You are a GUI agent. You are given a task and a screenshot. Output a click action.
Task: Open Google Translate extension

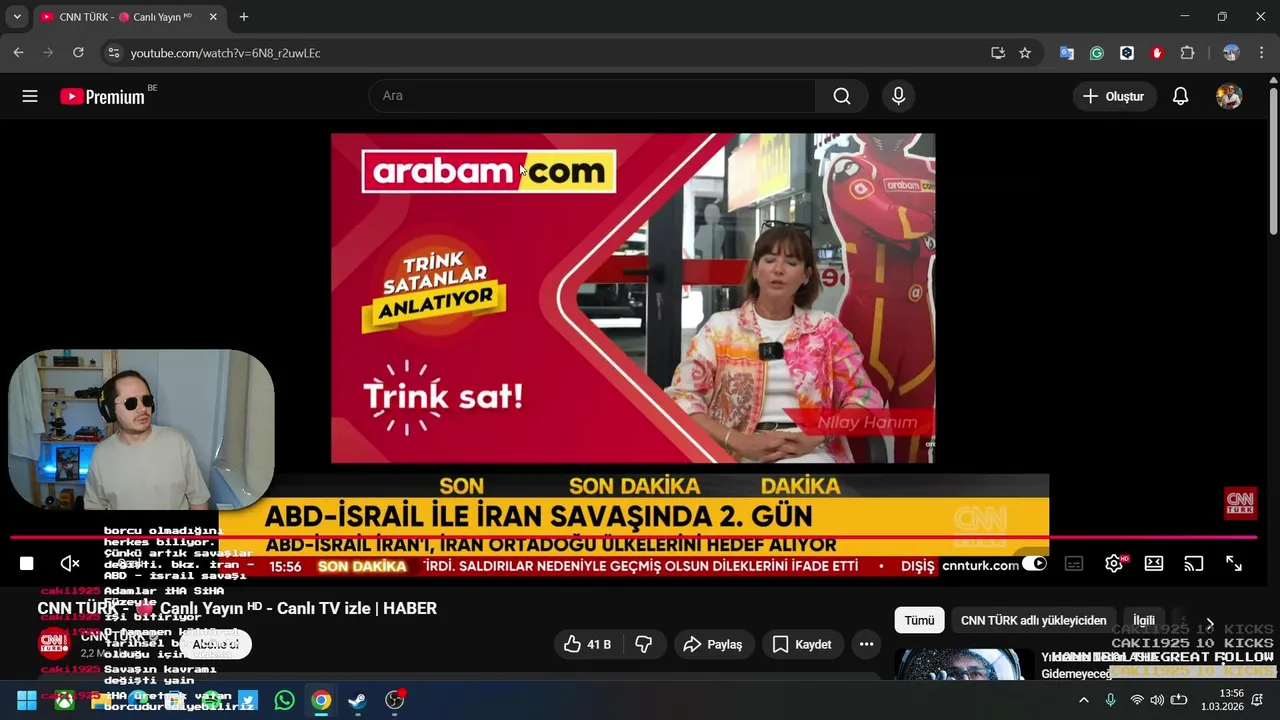click(1067, 53)
